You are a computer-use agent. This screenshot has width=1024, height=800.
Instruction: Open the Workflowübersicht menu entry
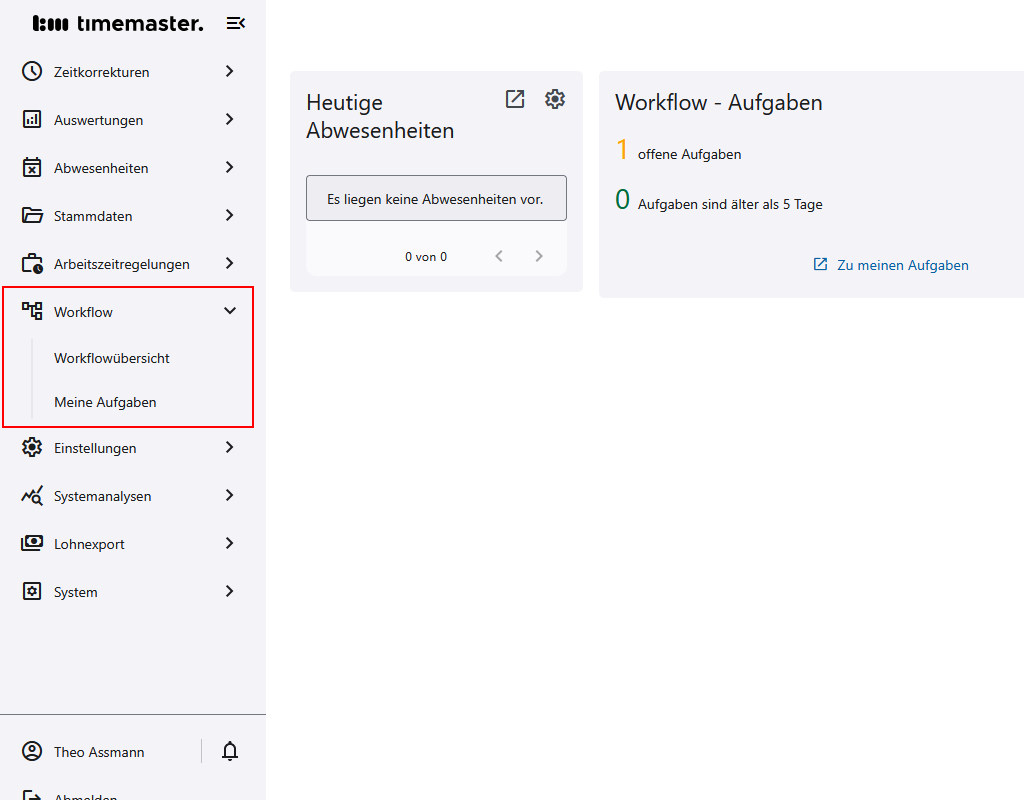tap(113, 357)
